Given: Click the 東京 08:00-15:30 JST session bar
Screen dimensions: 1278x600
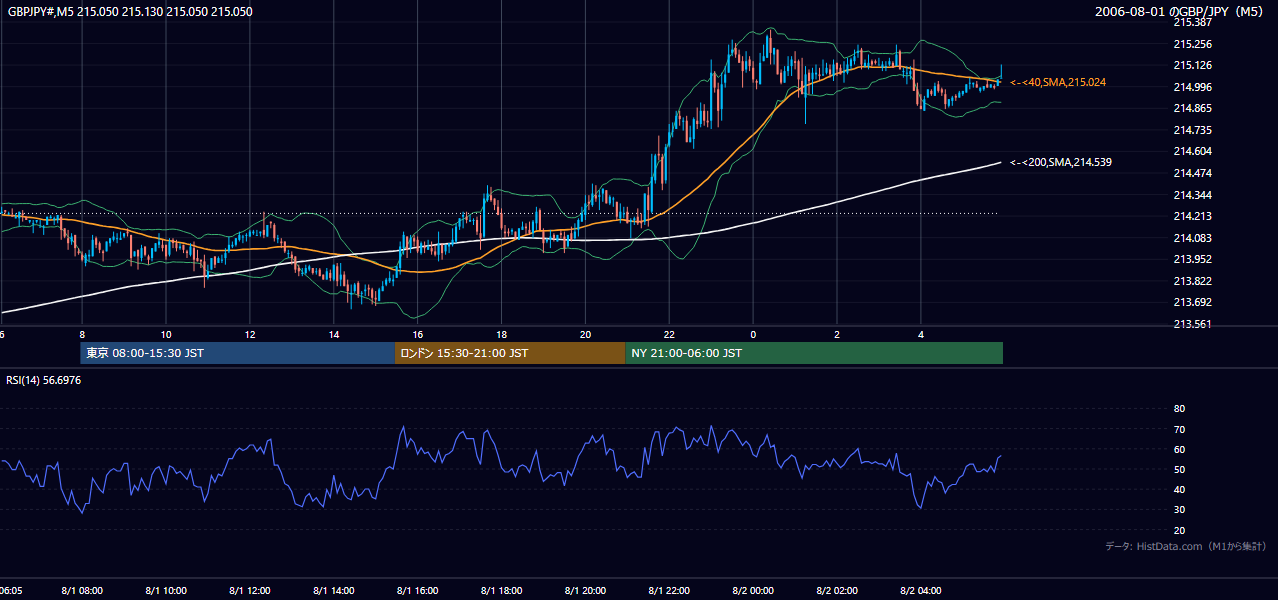Looking at the screenshot, I should [238, 353].
